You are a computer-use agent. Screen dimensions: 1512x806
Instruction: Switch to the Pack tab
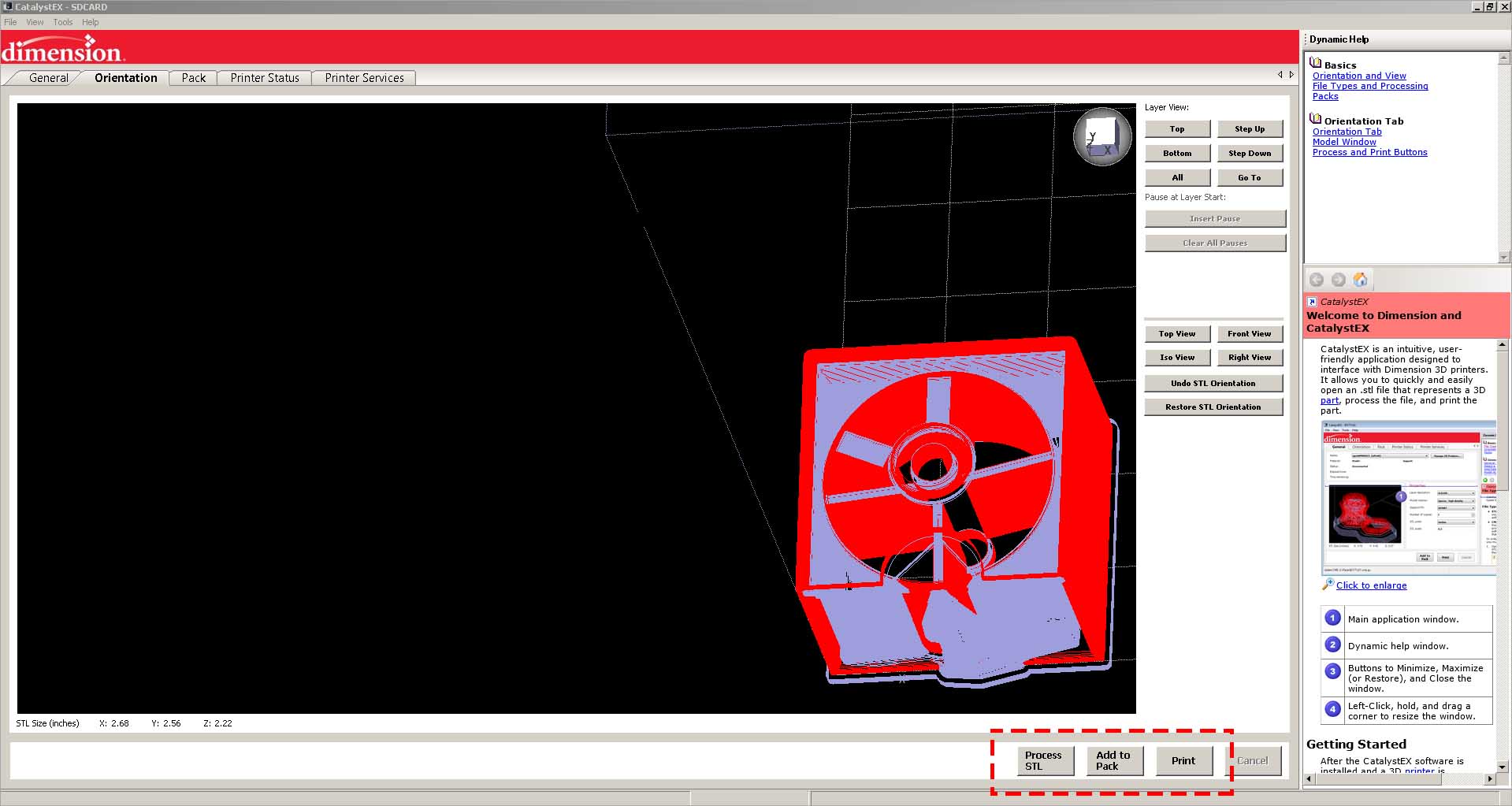coord(194,78)
